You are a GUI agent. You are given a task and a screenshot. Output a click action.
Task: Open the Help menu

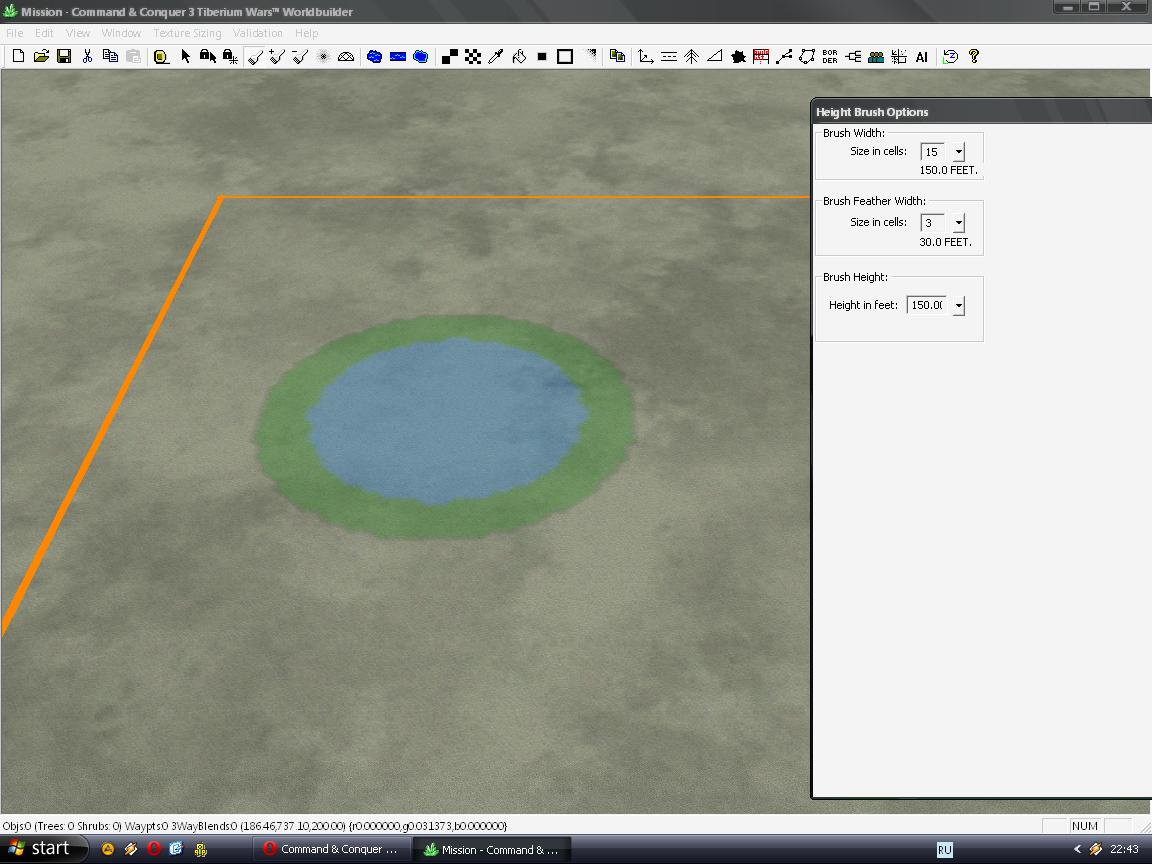pyautogui.click(x=306, y=33)
